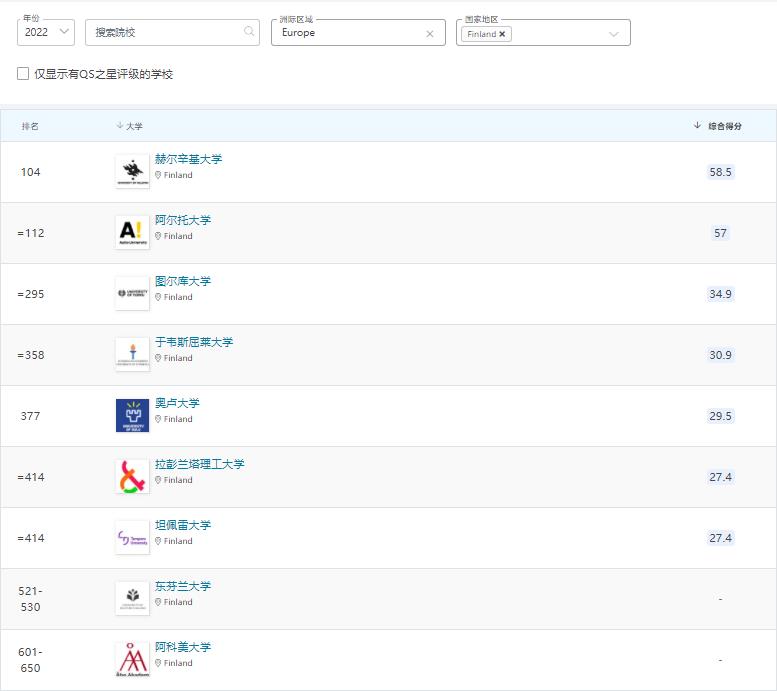Click the University of Oulu logo

(x=132, y=416)
